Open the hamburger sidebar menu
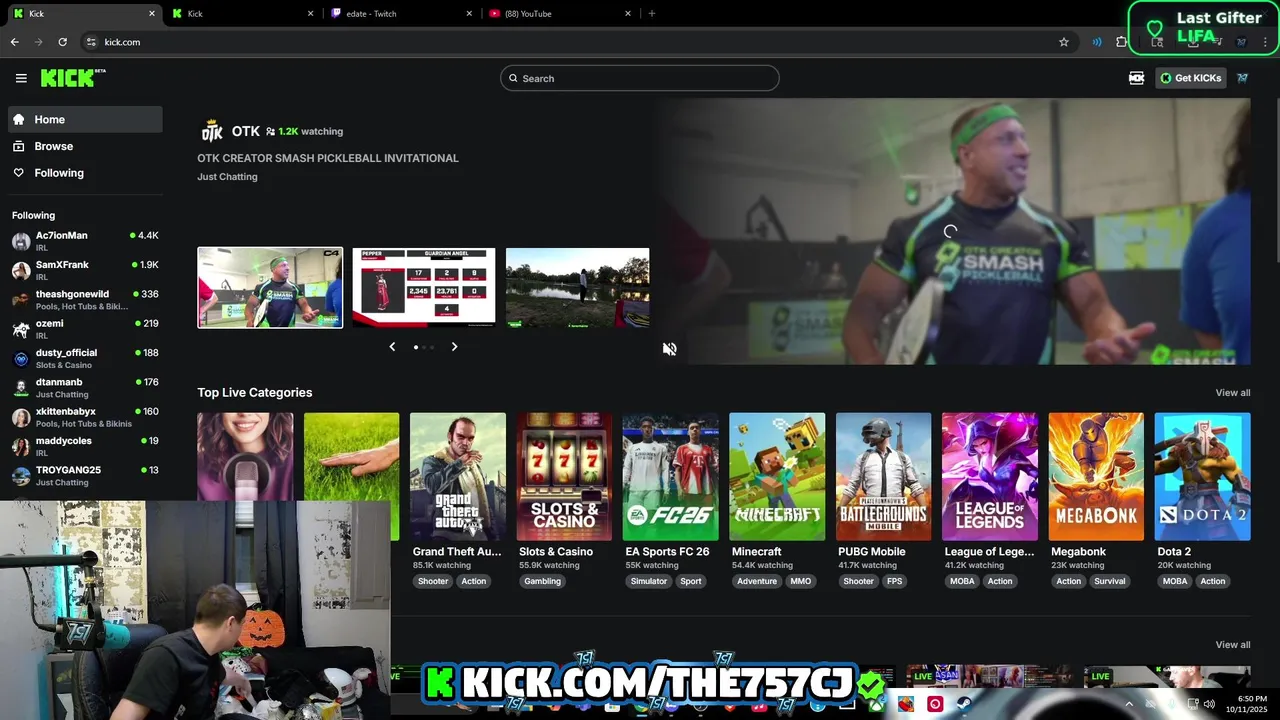Image resolution: width=1280 pixels, height=720 pixels. [x=21, y=78]
